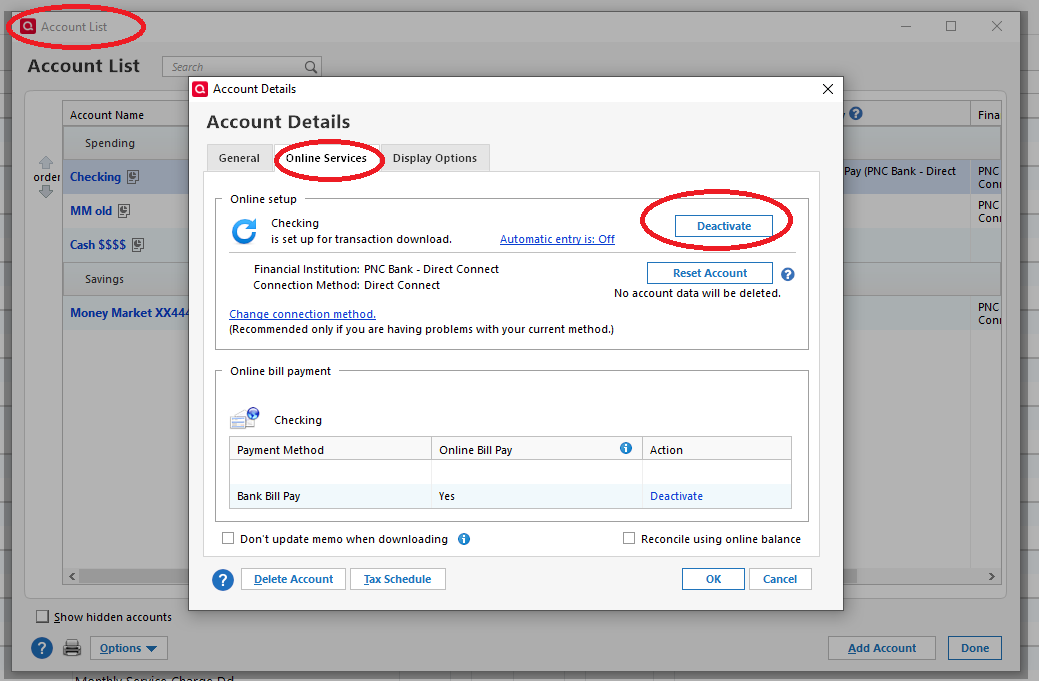Screen dimensions: 1039x681
Task: Select Checking account in Account List
Action: pos(95,177)
